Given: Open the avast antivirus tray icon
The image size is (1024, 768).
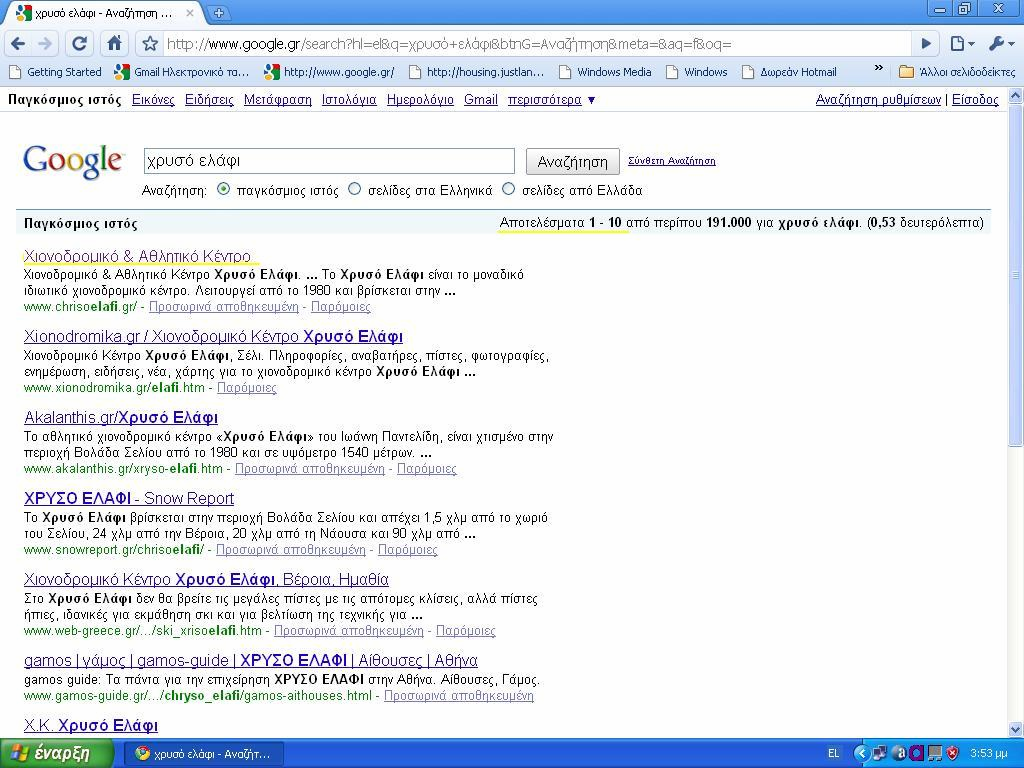Looking at the screenshot, I should [x=899, y=754].
